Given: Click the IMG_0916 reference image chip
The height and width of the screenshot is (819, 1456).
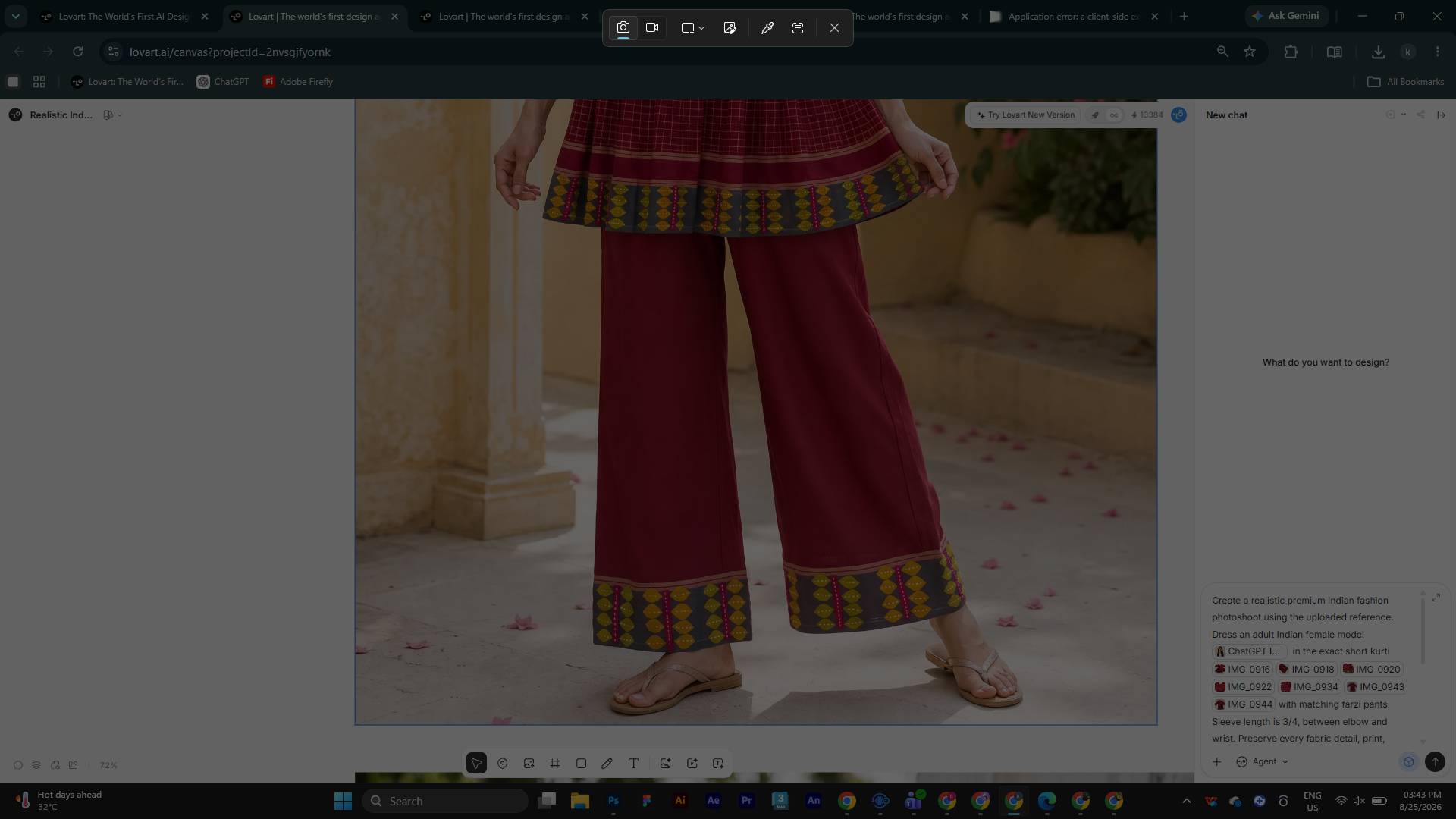Looking at the screenshot, I should 1242,670.
